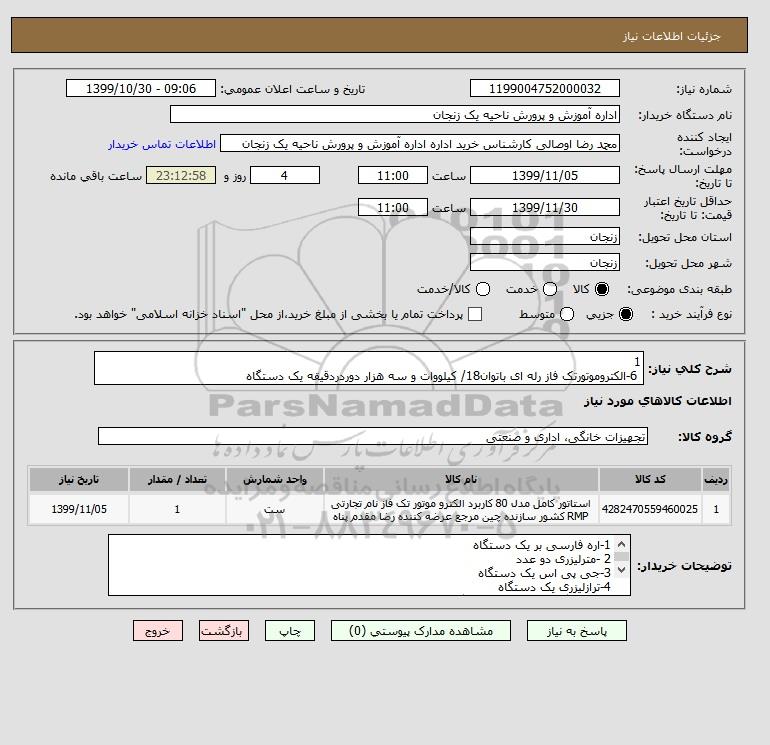Click the خروج exit button
The image size is (770, 745).
tap(158, 631)
